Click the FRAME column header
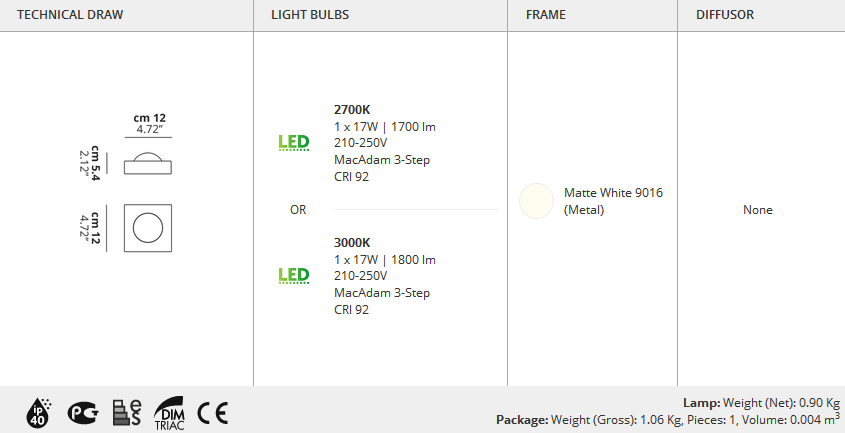 546,15
